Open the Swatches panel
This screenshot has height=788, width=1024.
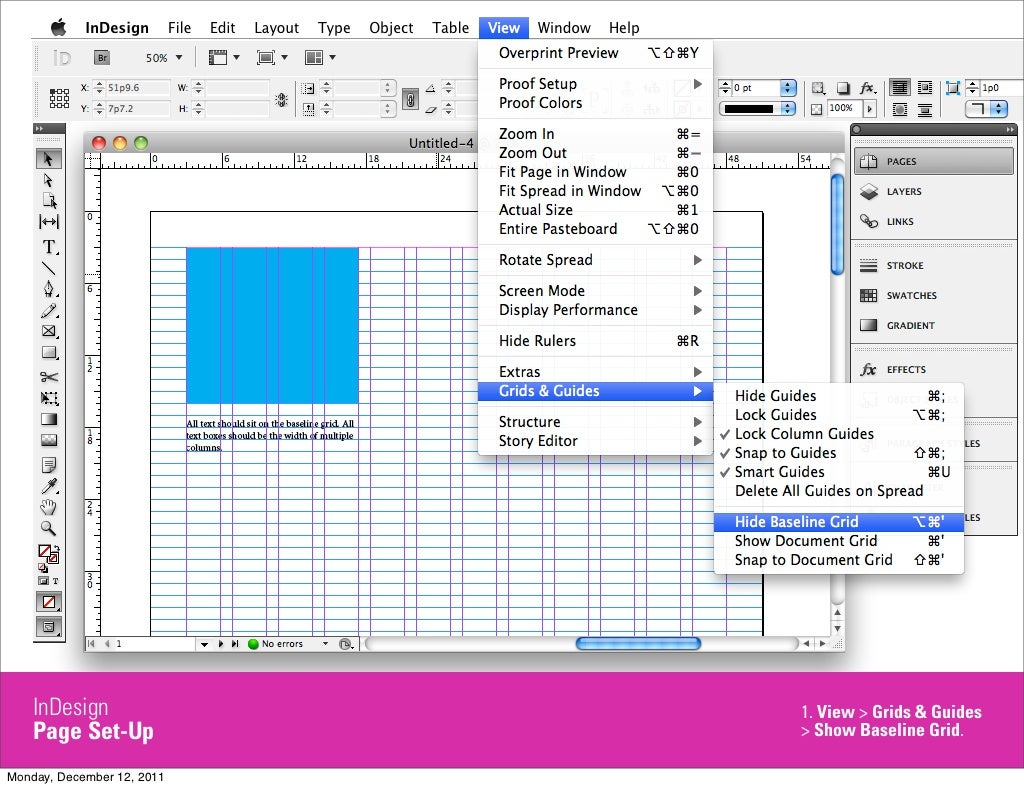pyautogui.click(x=934, y=295)
